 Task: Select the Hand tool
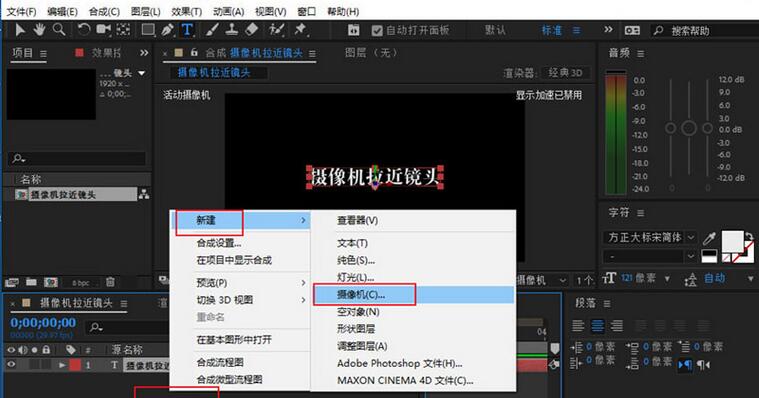pos(39,30)
